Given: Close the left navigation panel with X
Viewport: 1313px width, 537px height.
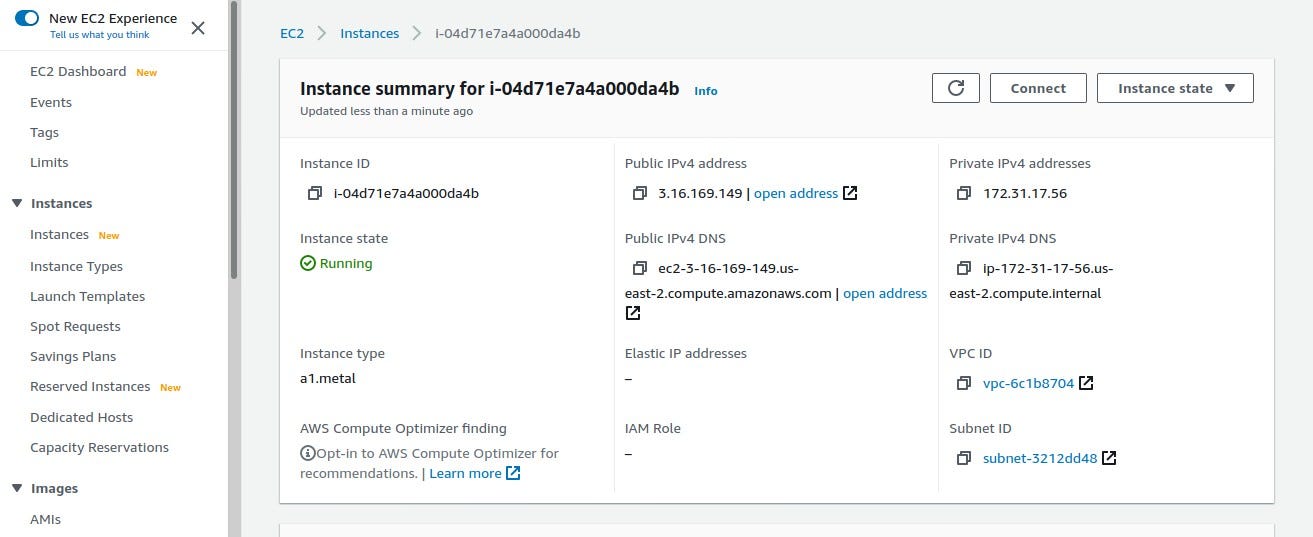Looking at the screenshot, I should [198, 28].
